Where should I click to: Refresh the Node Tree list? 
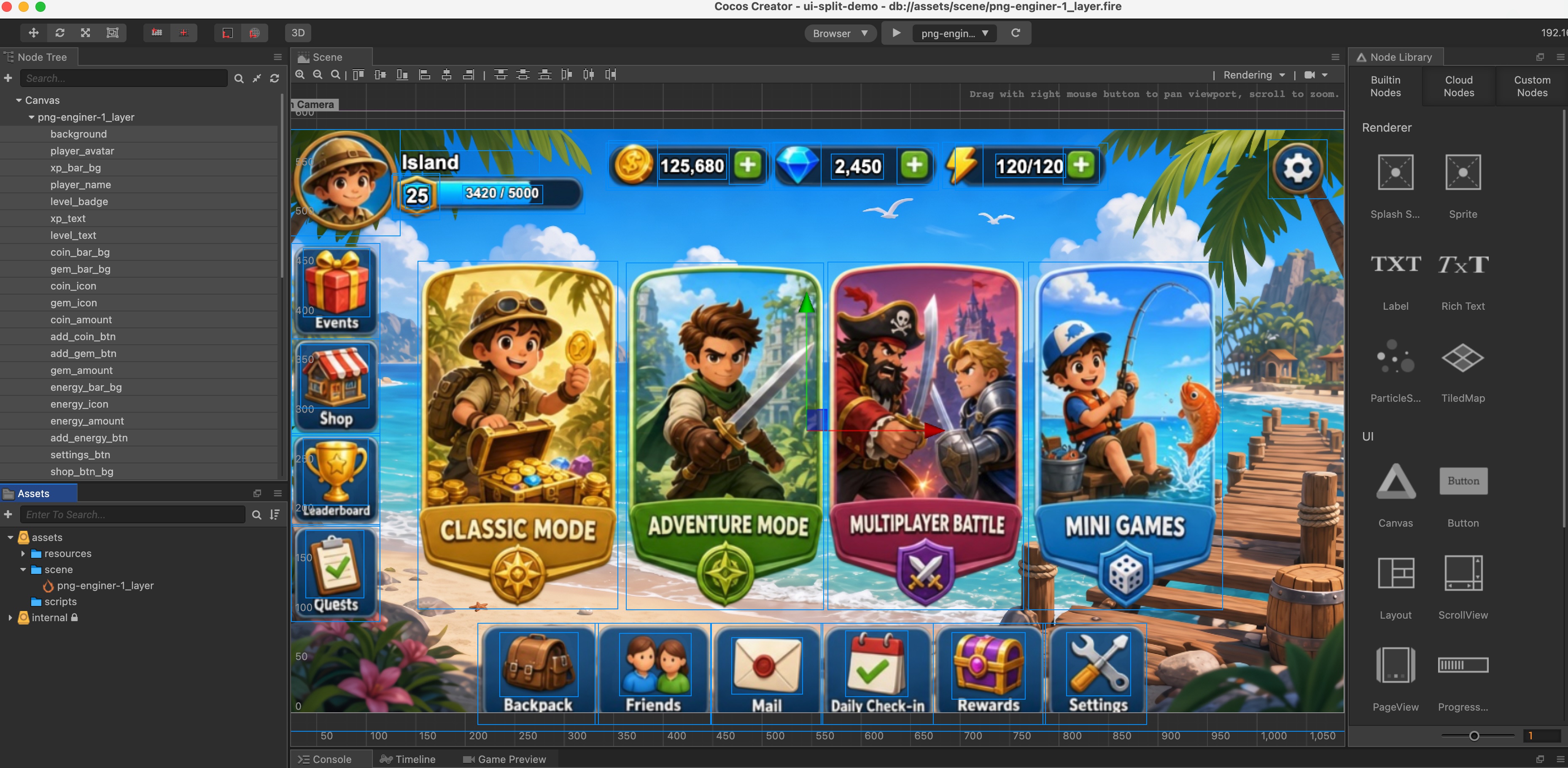click(275, 78)
